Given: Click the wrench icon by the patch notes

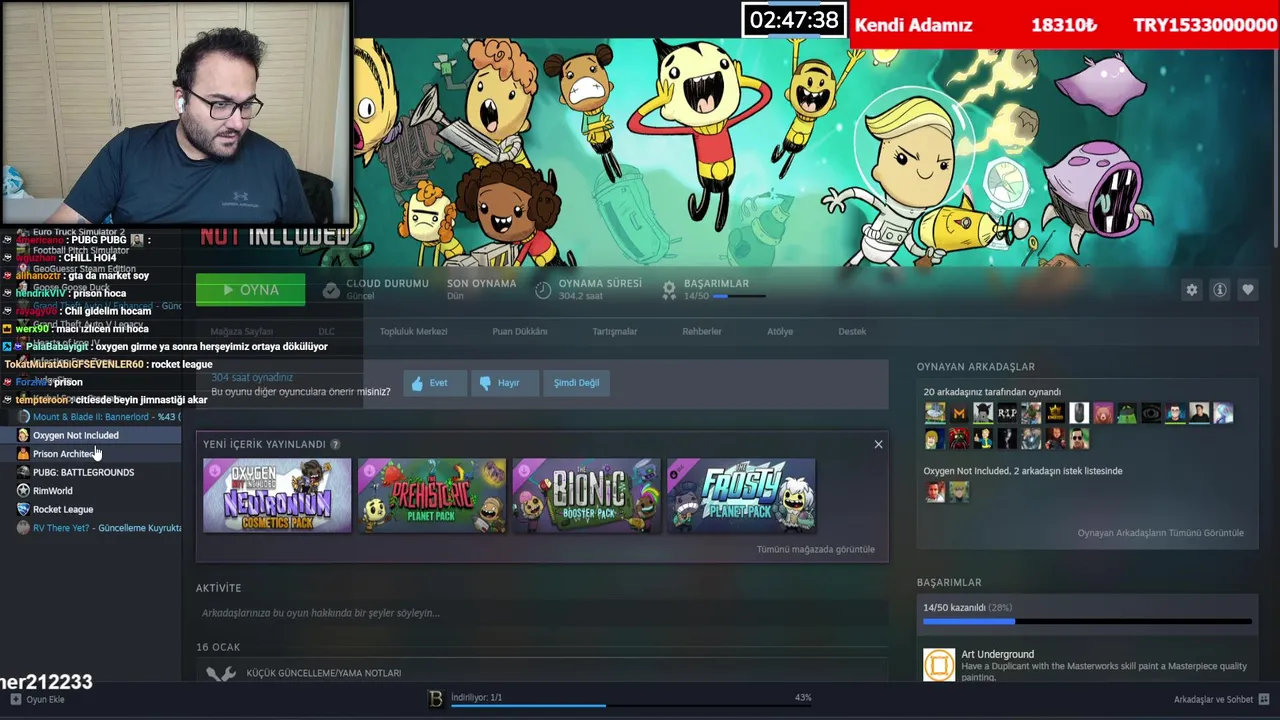Looking at the screenshot, I should (x=220, y=674).
